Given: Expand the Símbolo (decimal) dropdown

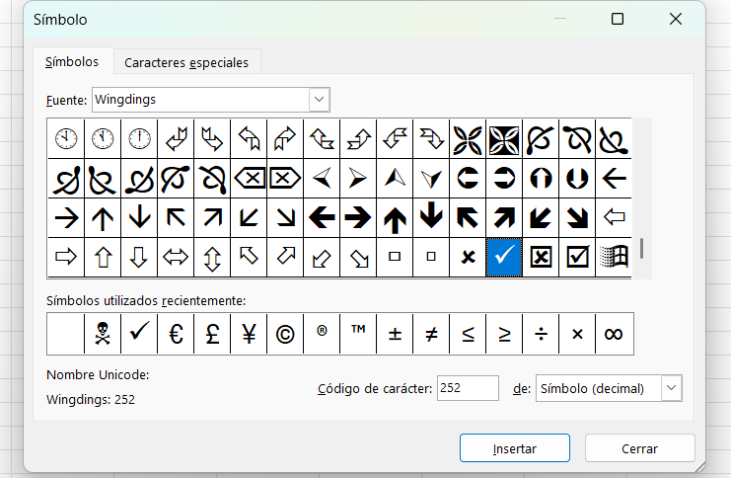Looking at the screenshot, I should pos(671,388).
